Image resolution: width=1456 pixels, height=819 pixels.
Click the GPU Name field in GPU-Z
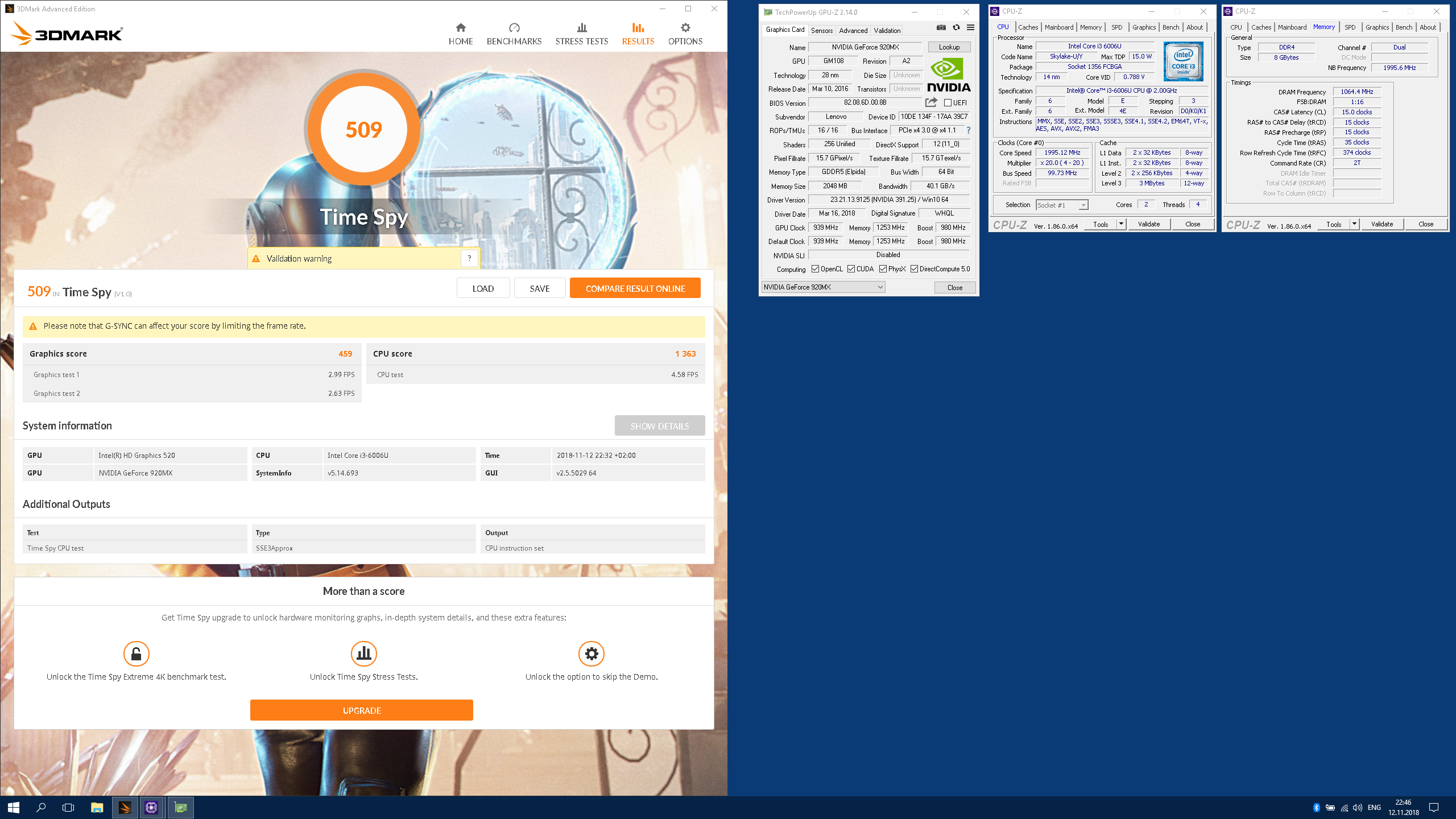865,47
